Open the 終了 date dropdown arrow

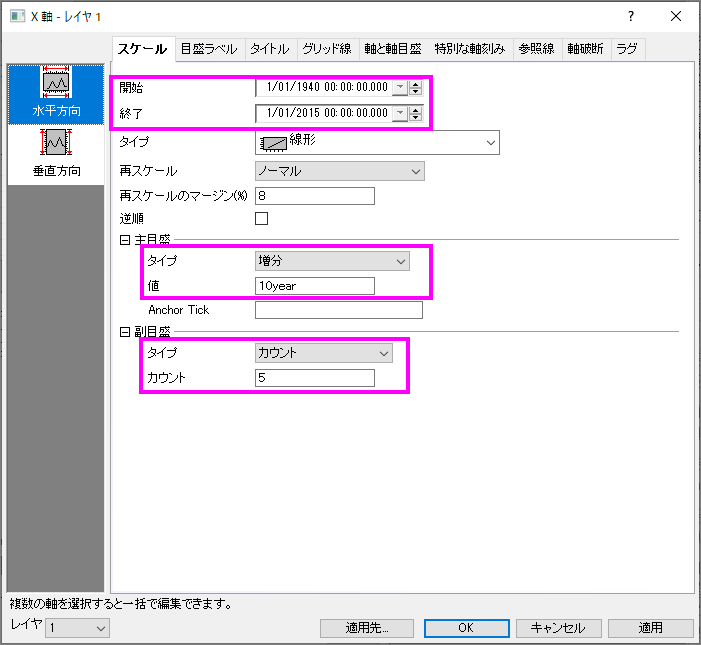click(400, 113)
